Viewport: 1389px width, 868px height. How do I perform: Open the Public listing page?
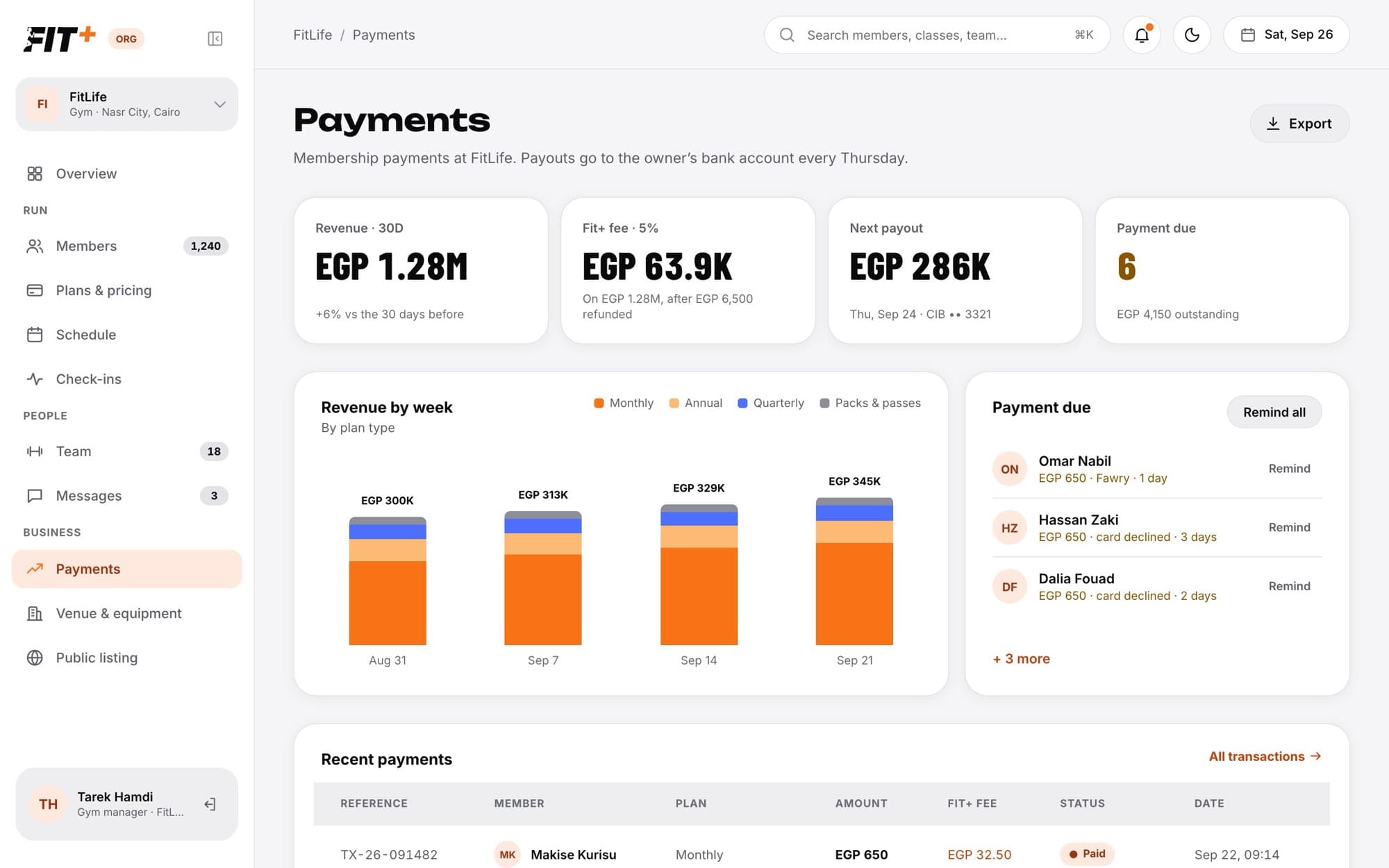click(126, 658)
